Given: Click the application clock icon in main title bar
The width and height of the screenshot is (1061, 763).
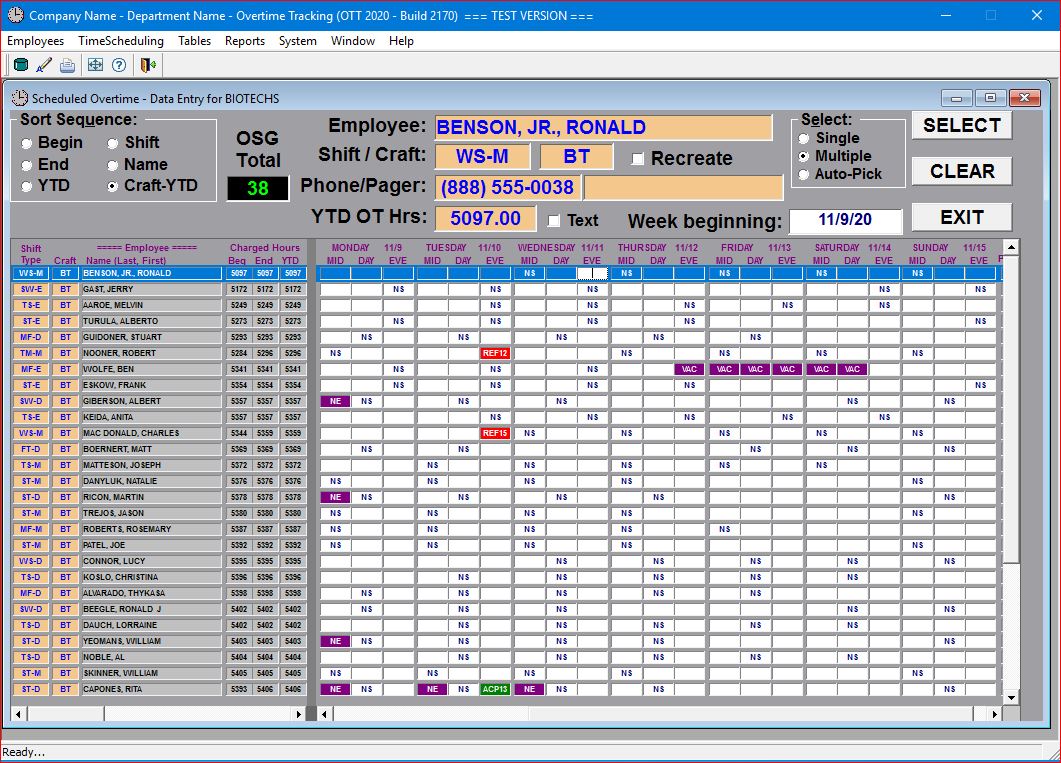Looking at the screenshot, I should (x=15, y=16).
